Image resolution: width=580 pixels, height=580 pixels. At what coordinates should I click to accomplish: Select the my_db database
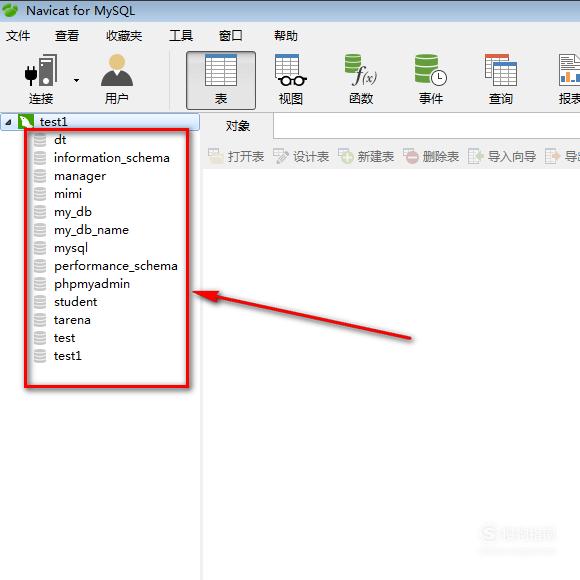click(72, 212)
